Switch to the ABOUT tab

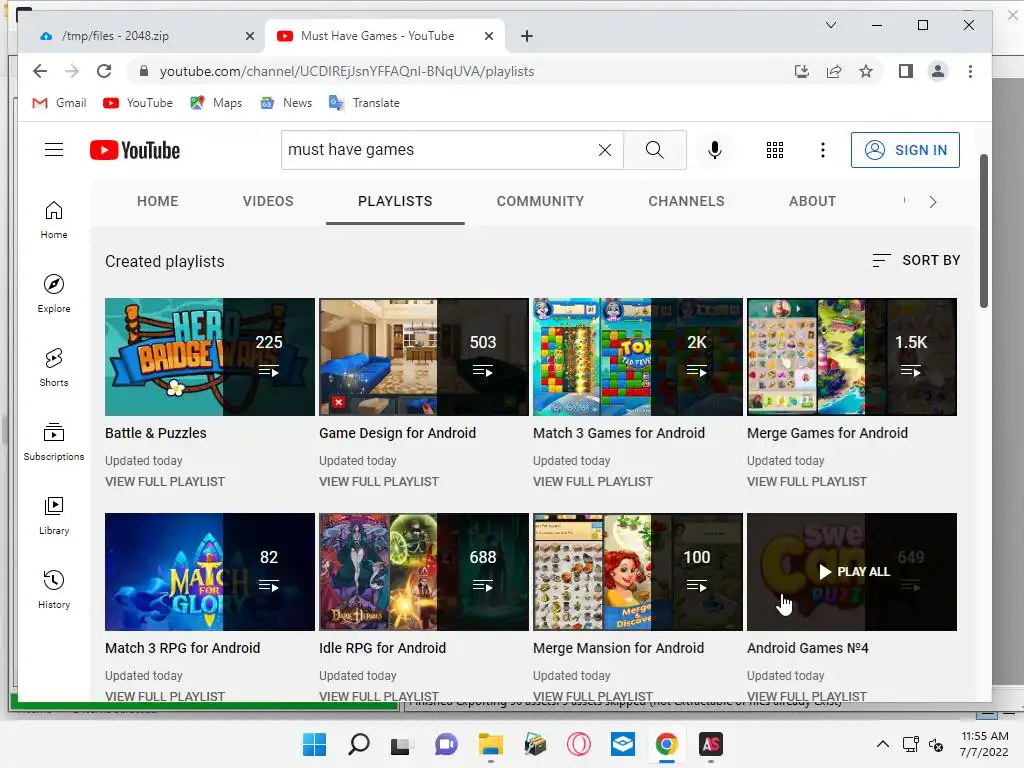812,201
